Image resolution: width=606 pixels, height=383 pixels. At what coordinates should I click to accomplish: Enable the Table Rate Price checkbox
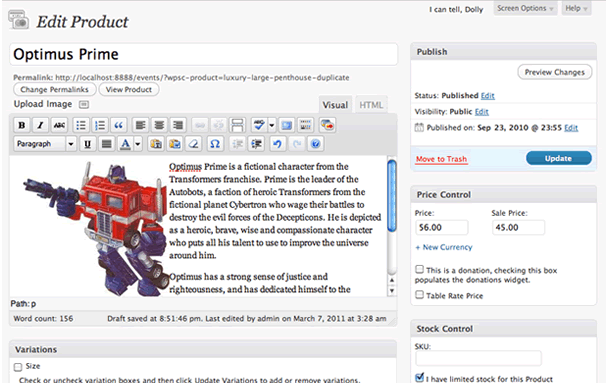(419, 295)
